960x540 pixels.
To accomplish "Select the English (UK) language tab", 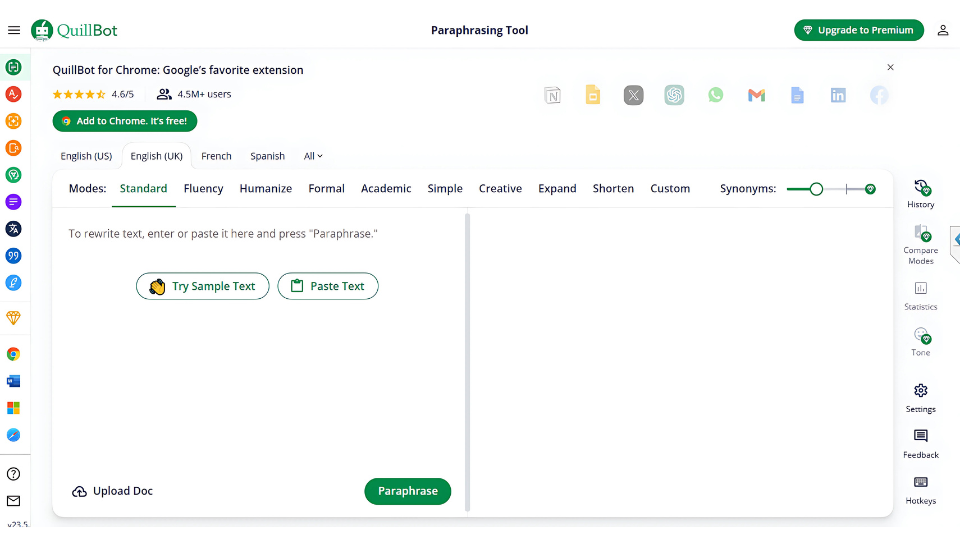I will (x=157, y=156).
